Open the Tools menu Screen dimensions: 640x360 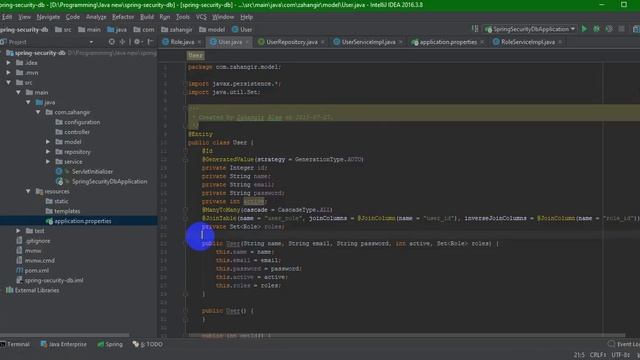(x=183, y=17)
